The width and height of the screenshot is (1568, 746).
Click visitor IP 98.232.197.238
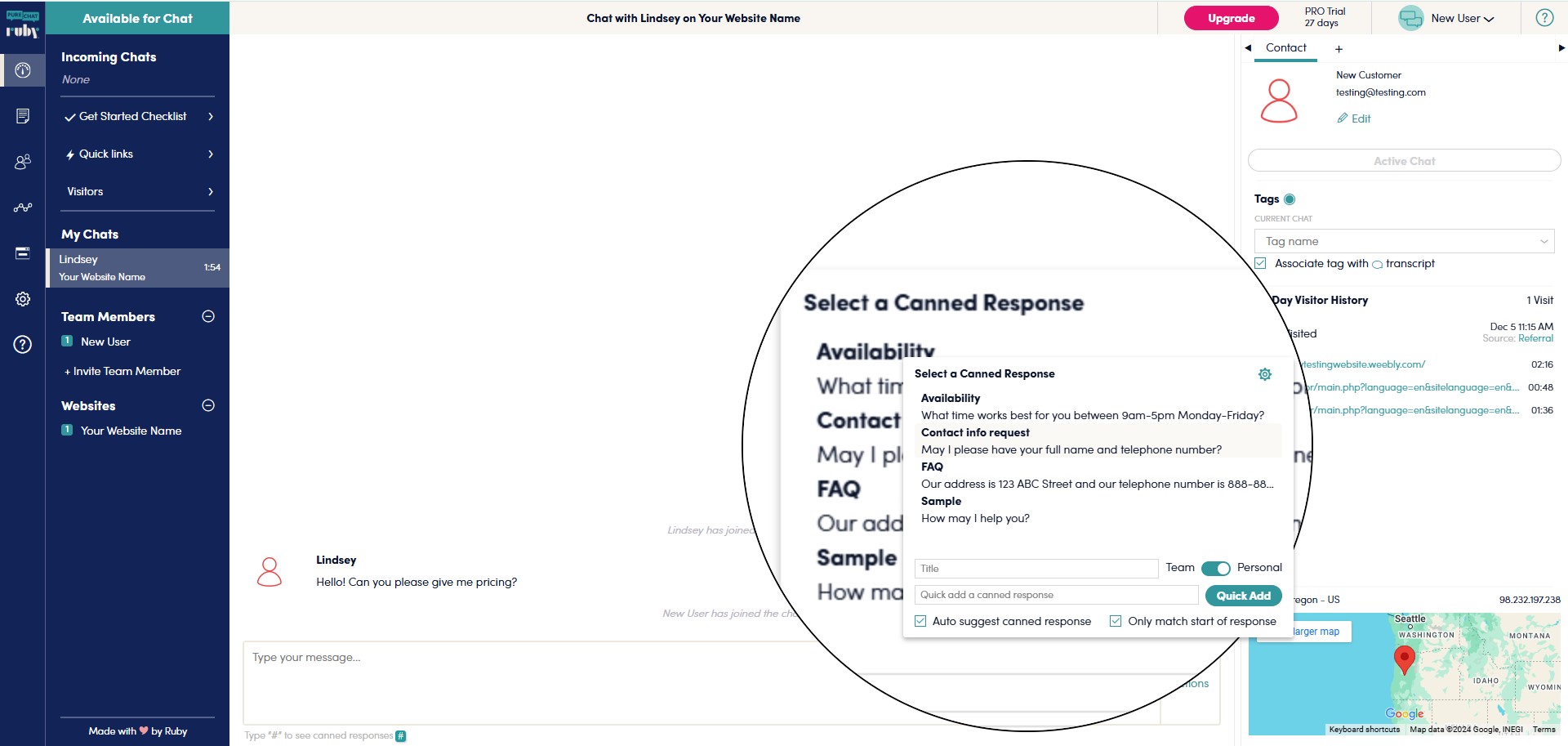(1529, 600)
